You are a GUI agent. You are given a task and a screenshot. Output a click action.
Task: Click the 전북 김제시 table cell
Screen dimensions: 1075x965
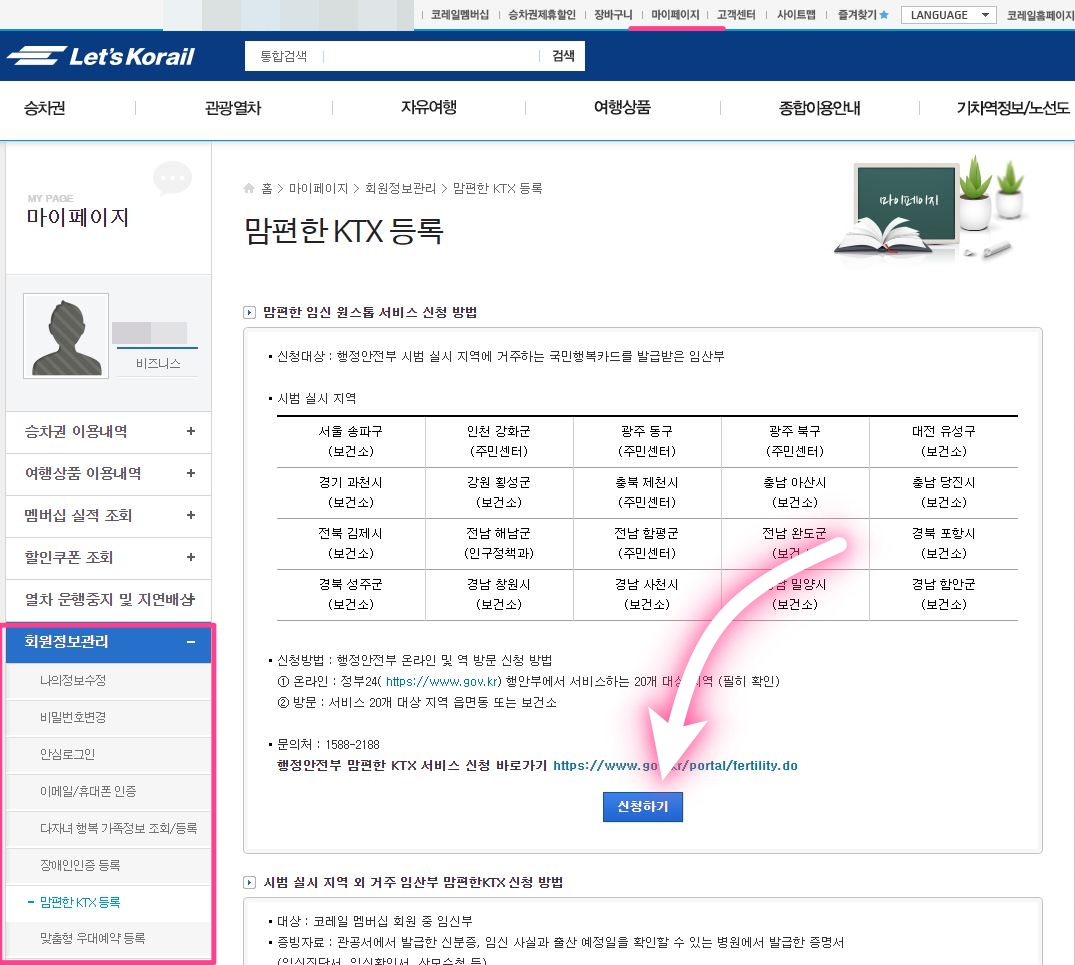(351, 543)
